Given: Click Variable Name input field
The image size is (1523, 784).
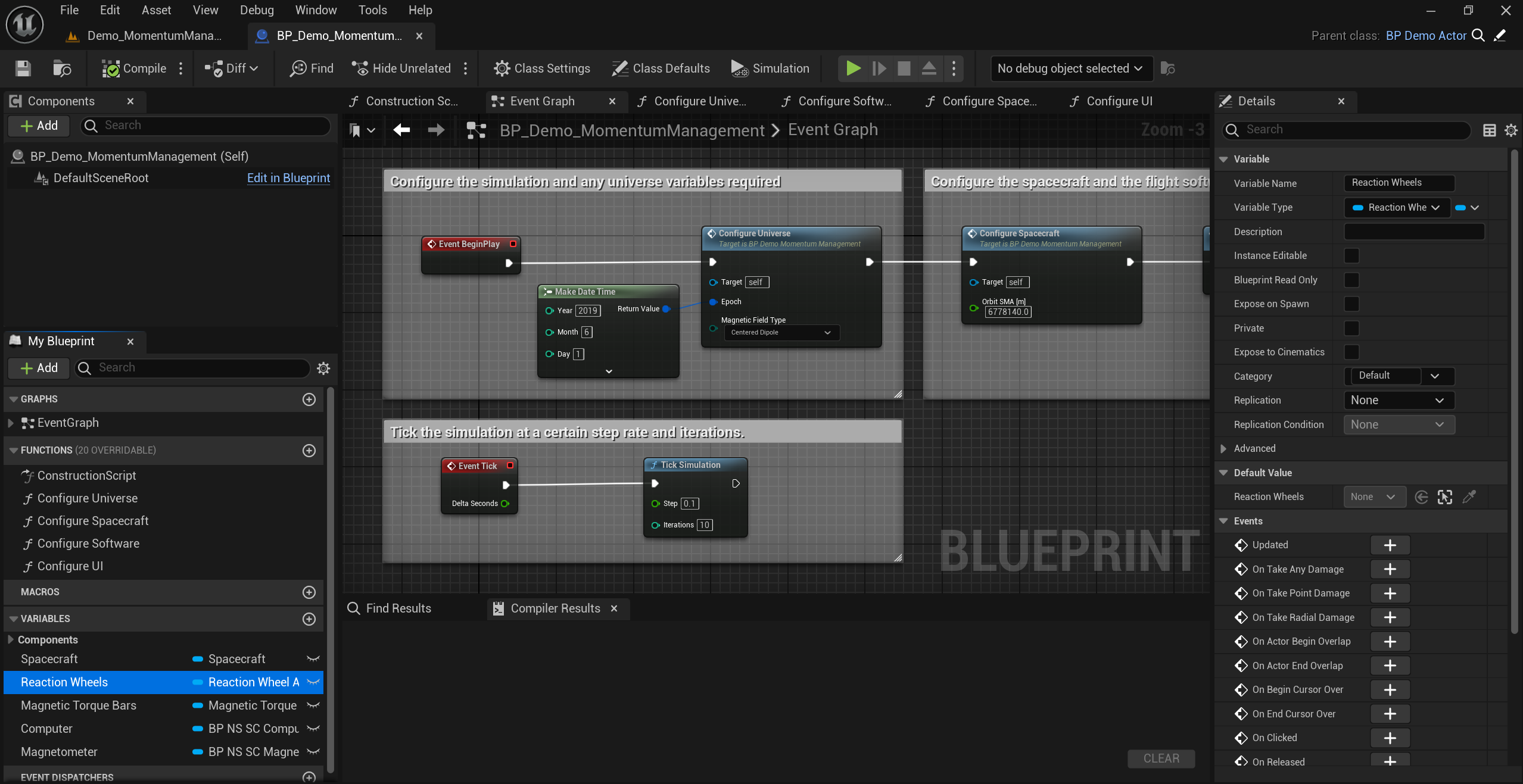Looking at the screenshot, I should pos(1399,183).
